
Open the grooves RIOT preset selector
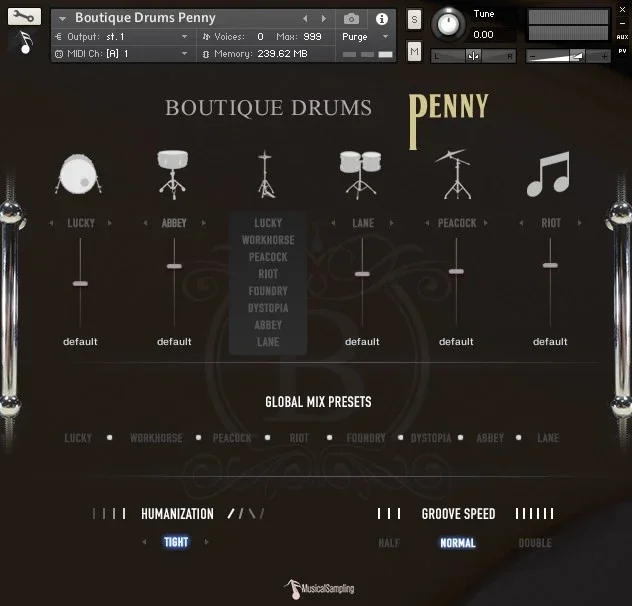pyautogui.click(x=551, y=223)
